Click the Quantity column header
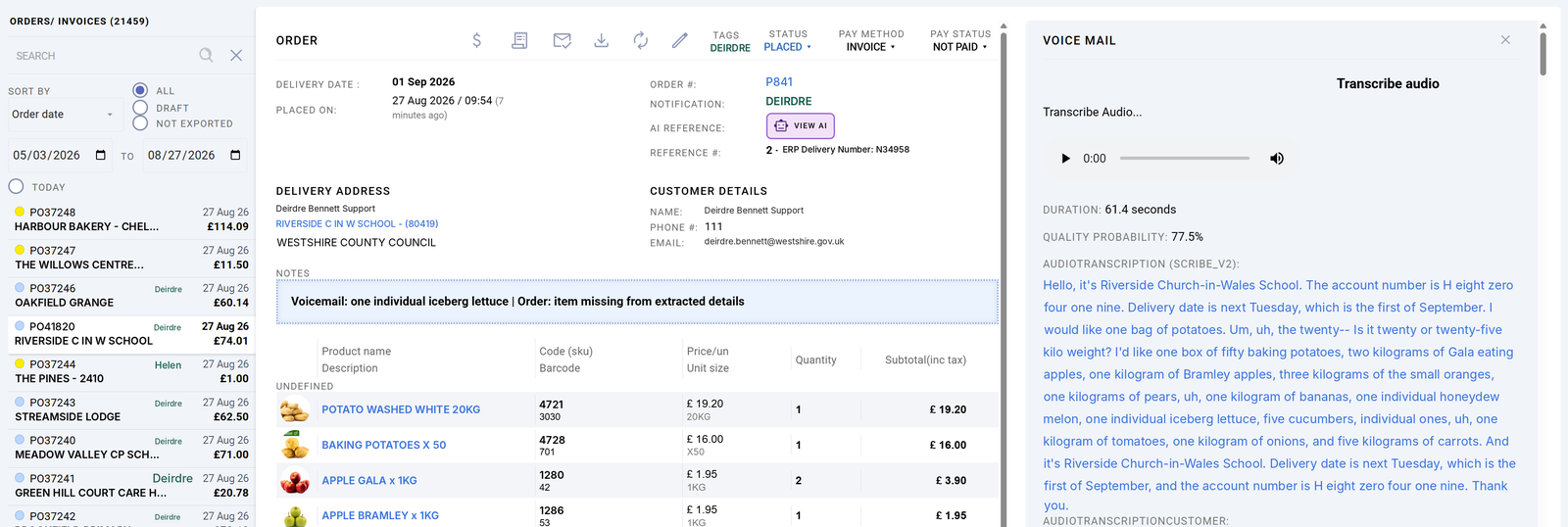This screenshot has width=1568, height=527. pyautogui.click(x=815, y=360)
